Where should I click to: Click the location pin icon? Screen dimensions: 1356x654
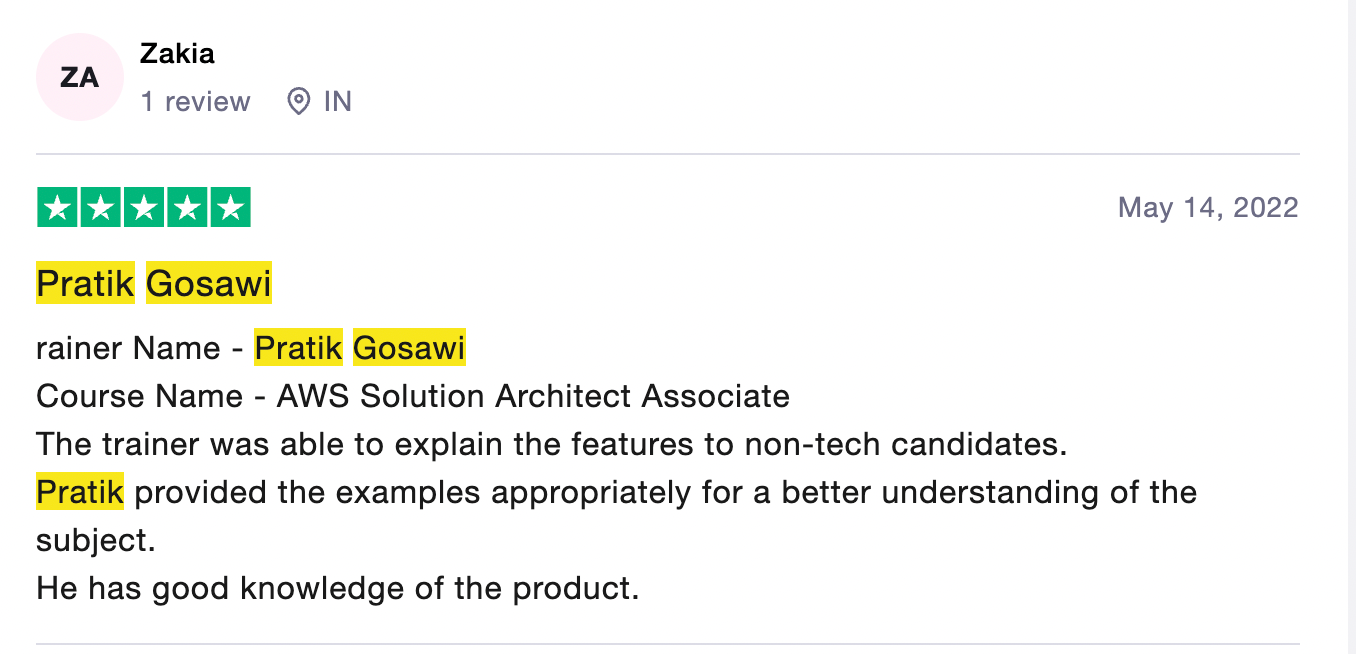click(298, 101)
